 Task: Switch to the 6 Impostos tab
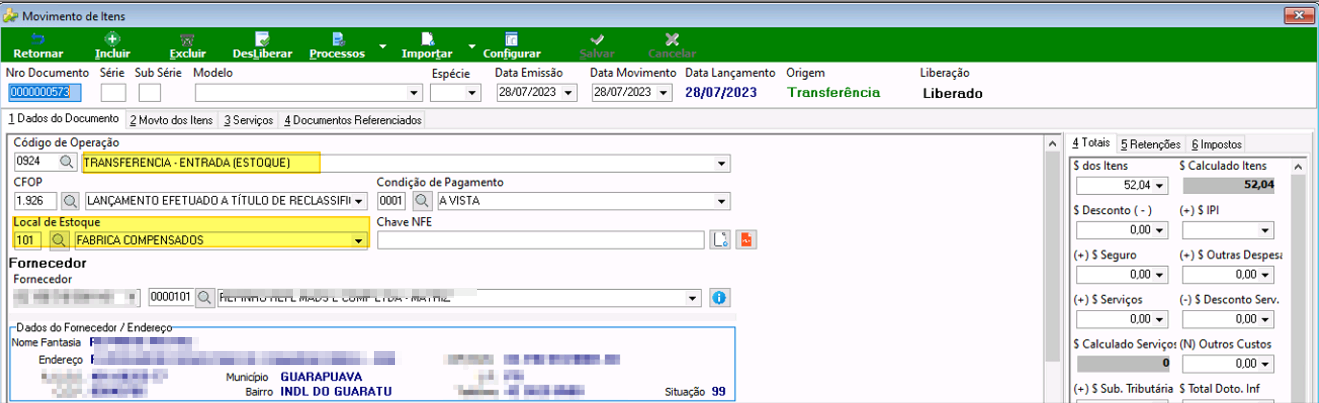1216,145
